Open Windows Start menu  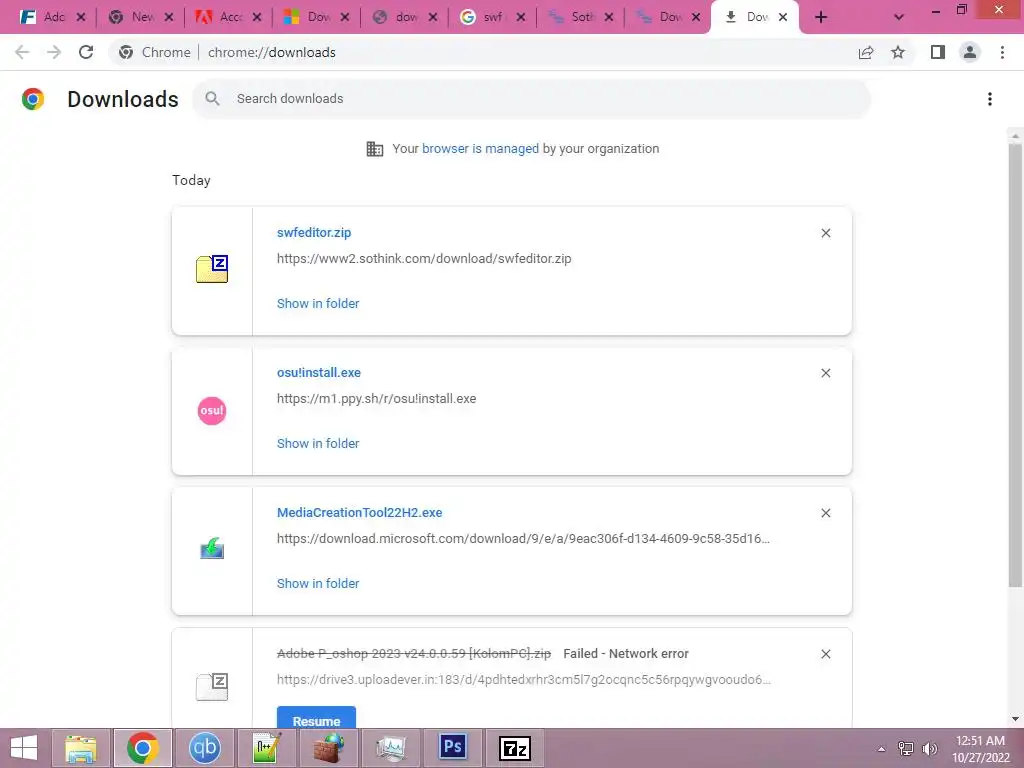tap(24, 748)
